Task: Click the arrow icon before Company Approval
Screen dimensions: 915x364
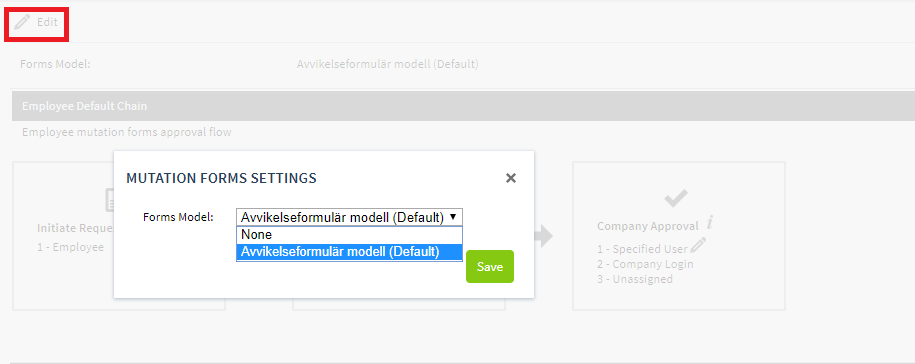Action: click(543, 236)
